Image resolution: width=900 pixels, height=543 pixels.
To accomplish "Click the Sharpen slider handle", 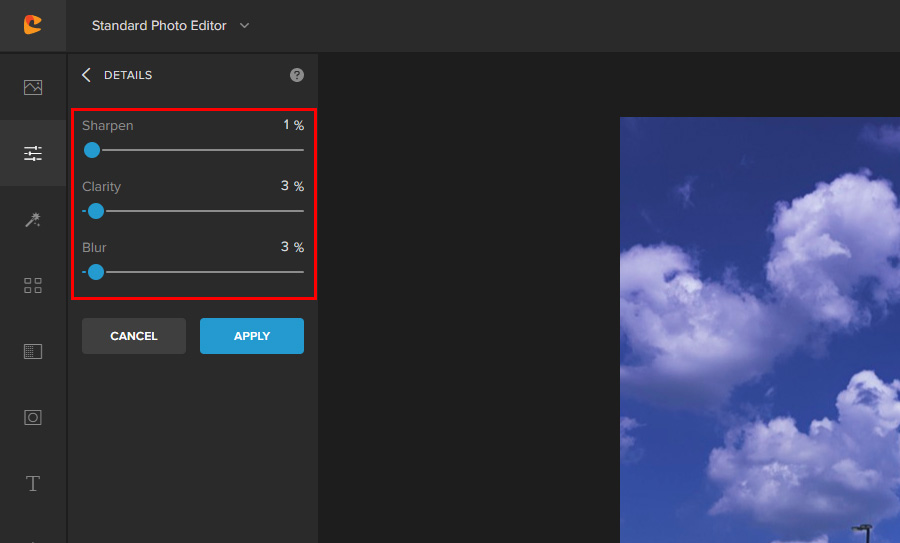I will [92, 150].
